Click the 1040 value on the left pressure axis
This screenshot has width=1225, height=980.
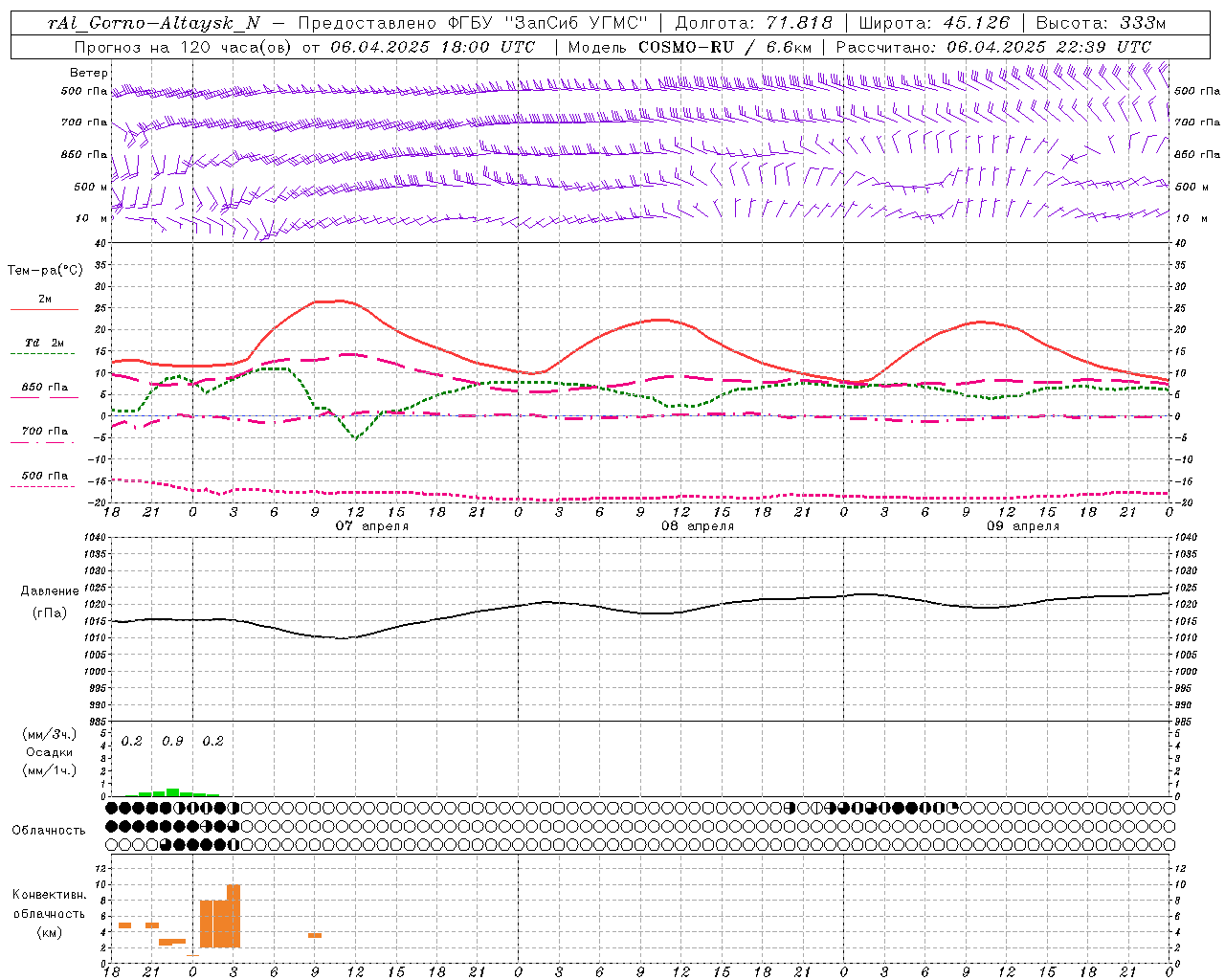tap(96, 538)
